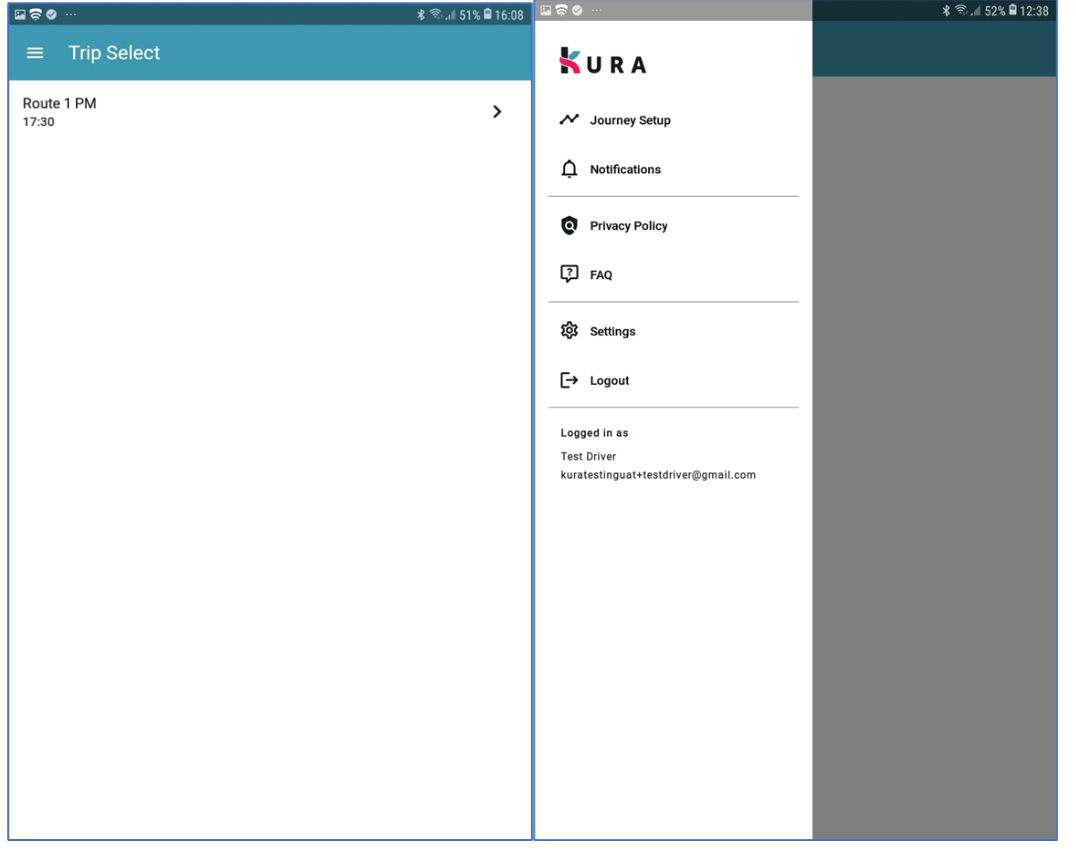Viewport: 1076px width, 855px height.
Task: Click the FAQ question bubble icon
Action: tap(569, 274)
